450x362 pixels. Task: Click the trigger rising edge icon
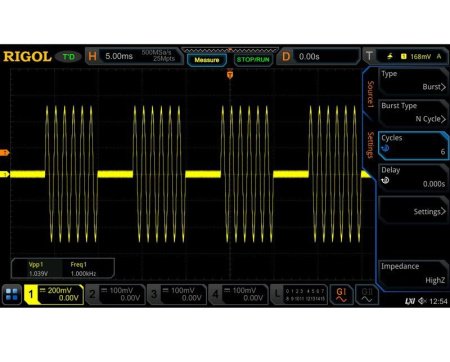[x=390, y=57]
